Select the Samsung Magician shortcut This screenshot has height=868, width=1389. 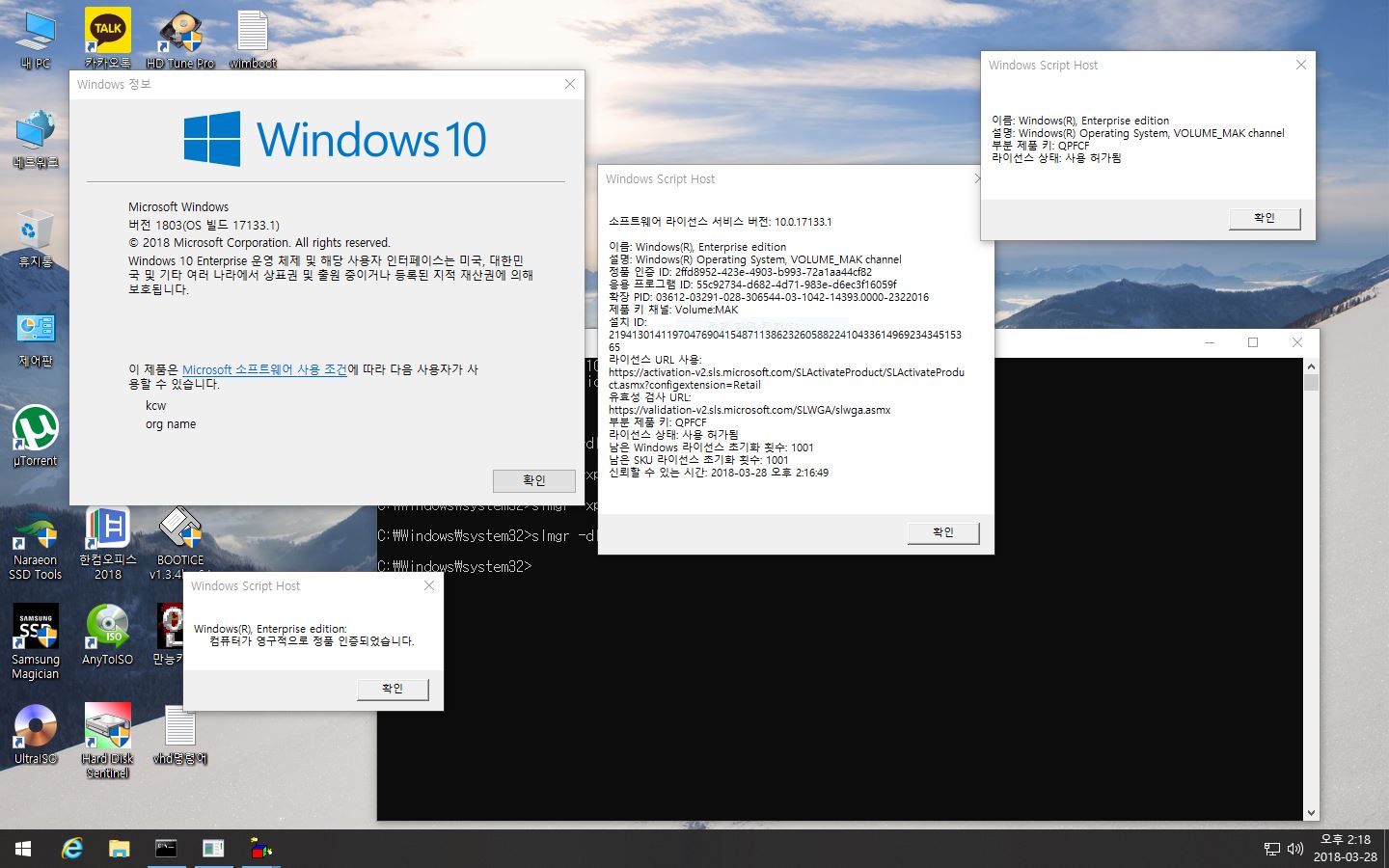click(36, 642)
